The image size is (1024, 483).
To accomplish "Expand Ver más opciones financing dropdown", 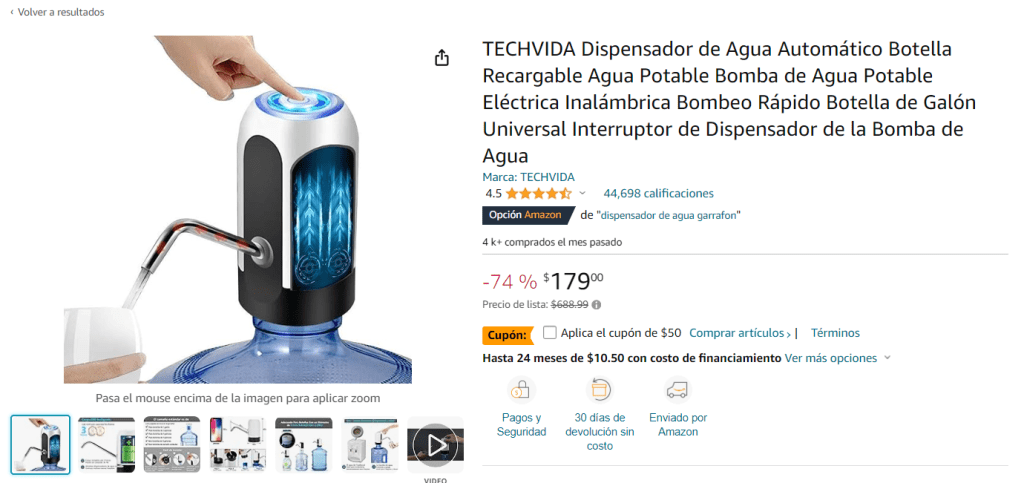I will 837,358.
